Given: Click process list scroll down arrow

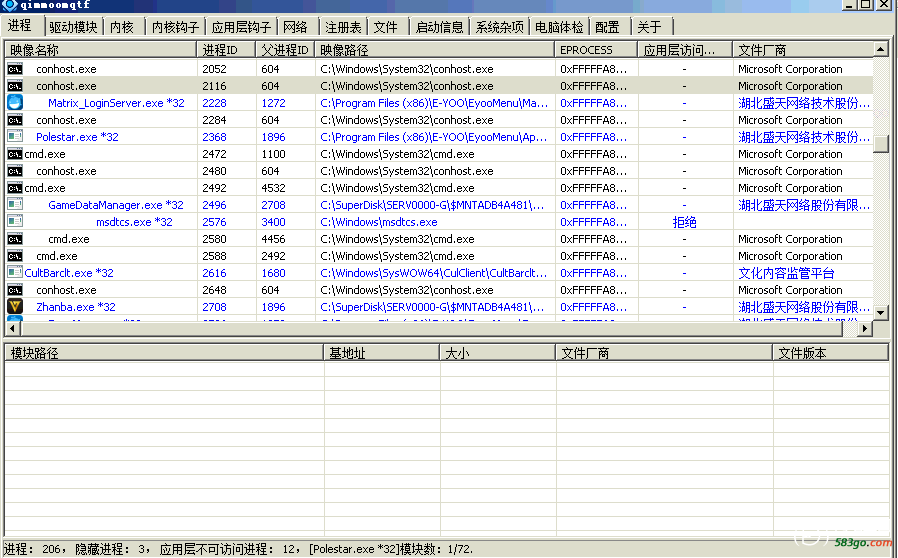Looking at the screenshot, I should pos(880,313).
